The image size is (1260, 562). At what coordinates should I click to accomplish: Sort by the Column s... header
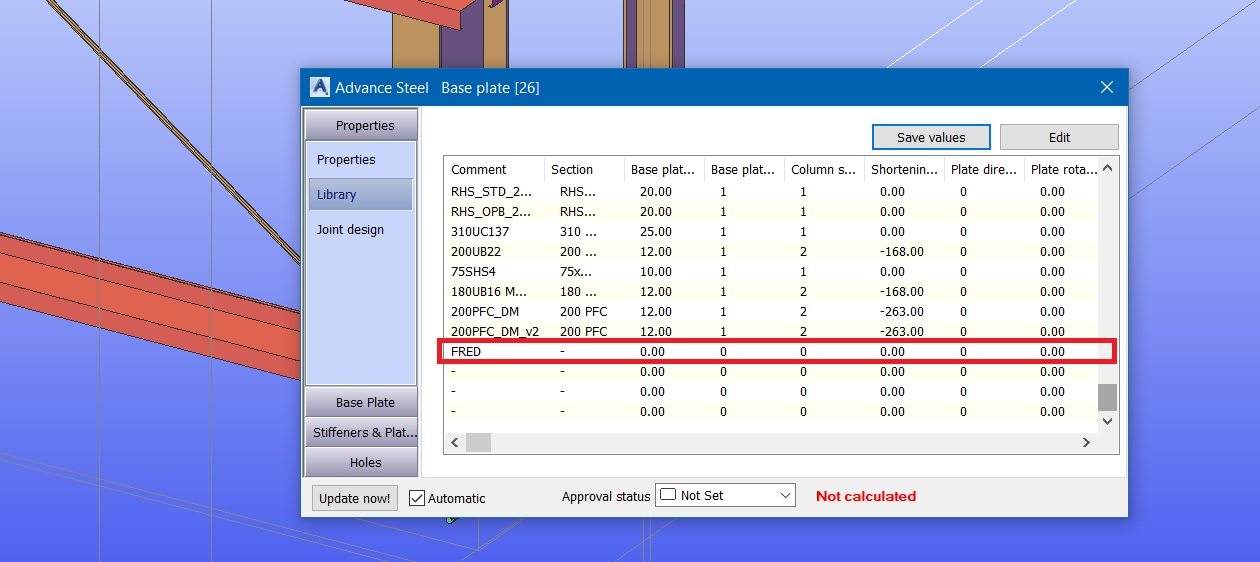[824, 169]
